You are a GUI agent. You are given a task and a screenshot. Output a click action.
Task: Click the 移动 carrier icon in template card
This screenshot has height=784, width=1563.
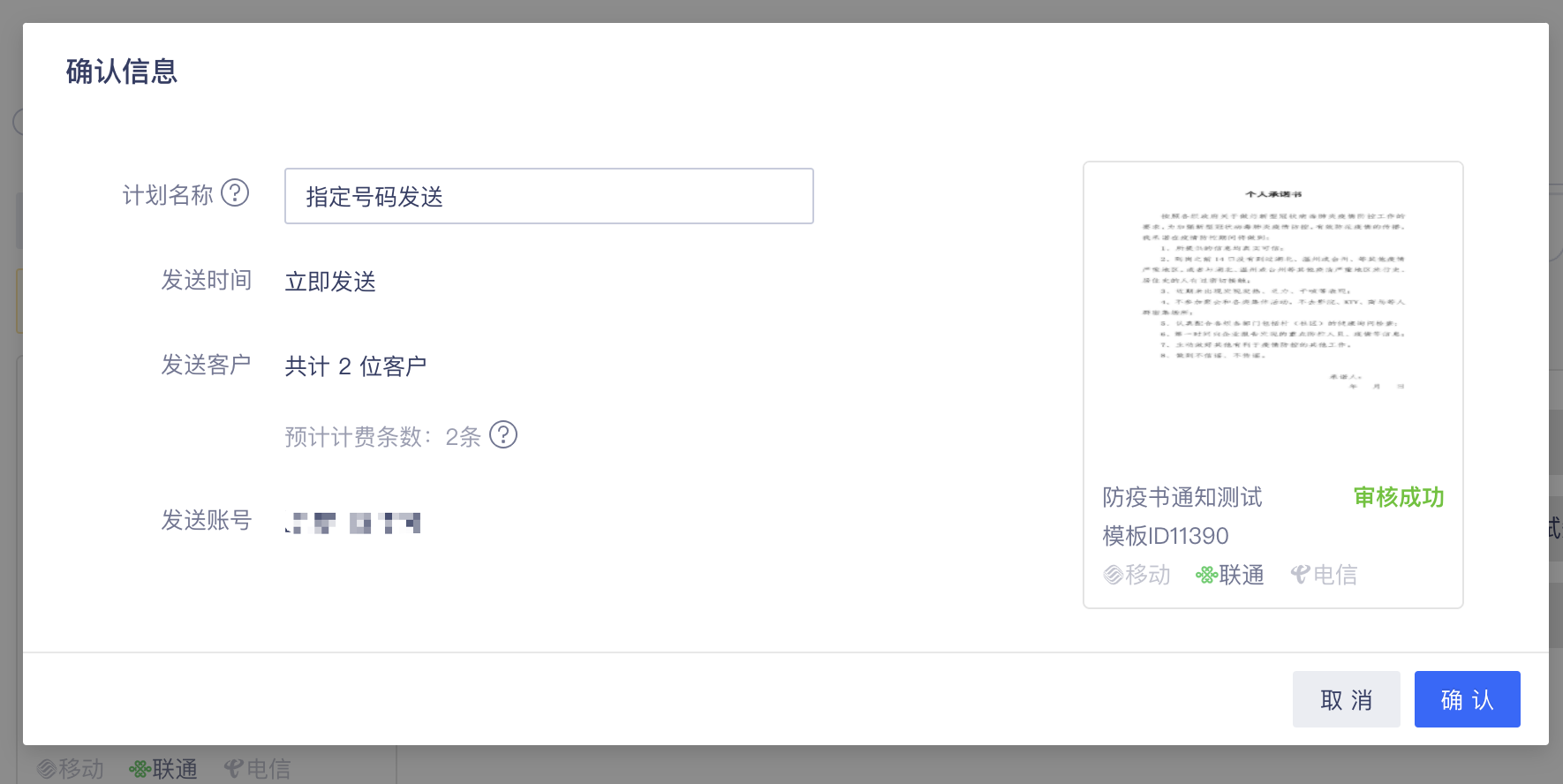pos(1113,575)
